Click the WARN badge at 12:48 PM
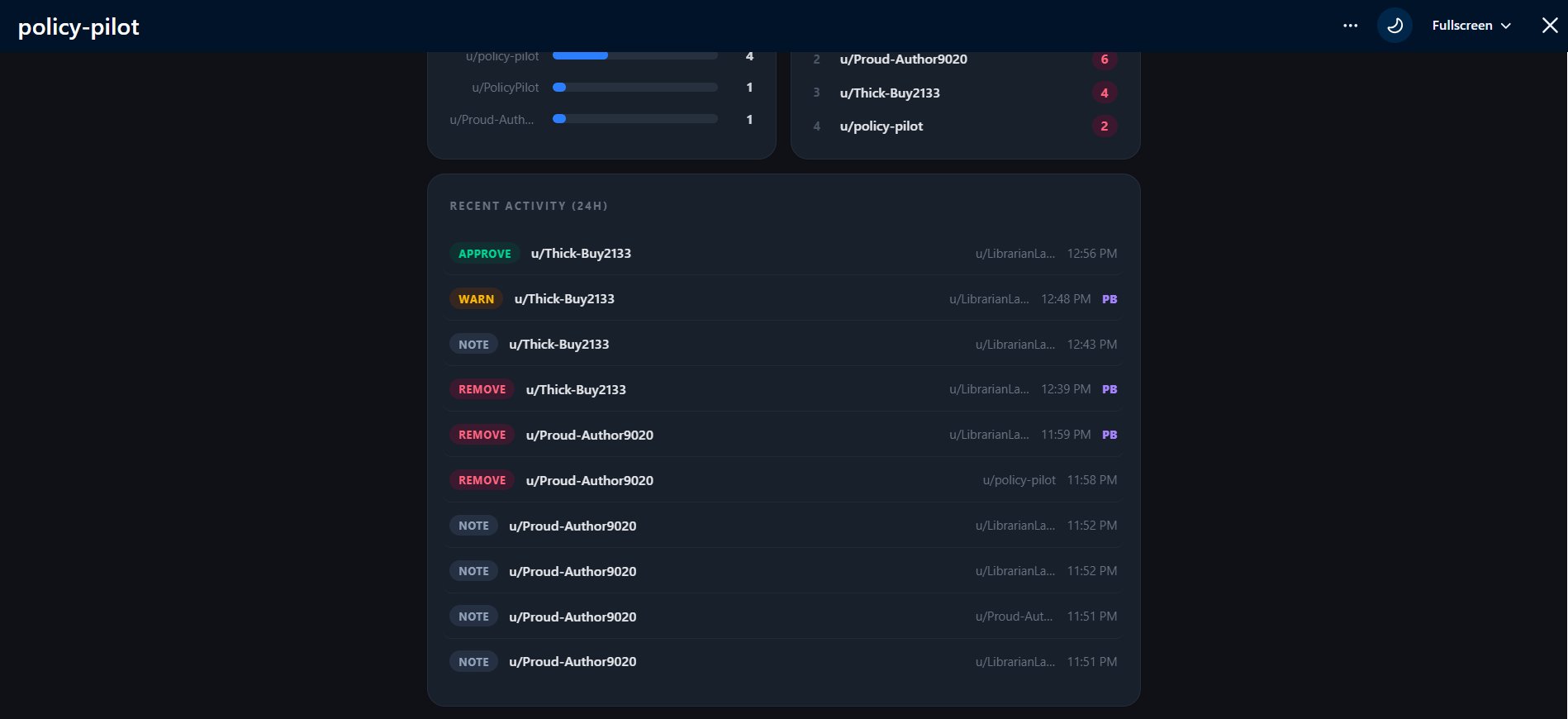The image size is (1568, 719). [476, 299]
